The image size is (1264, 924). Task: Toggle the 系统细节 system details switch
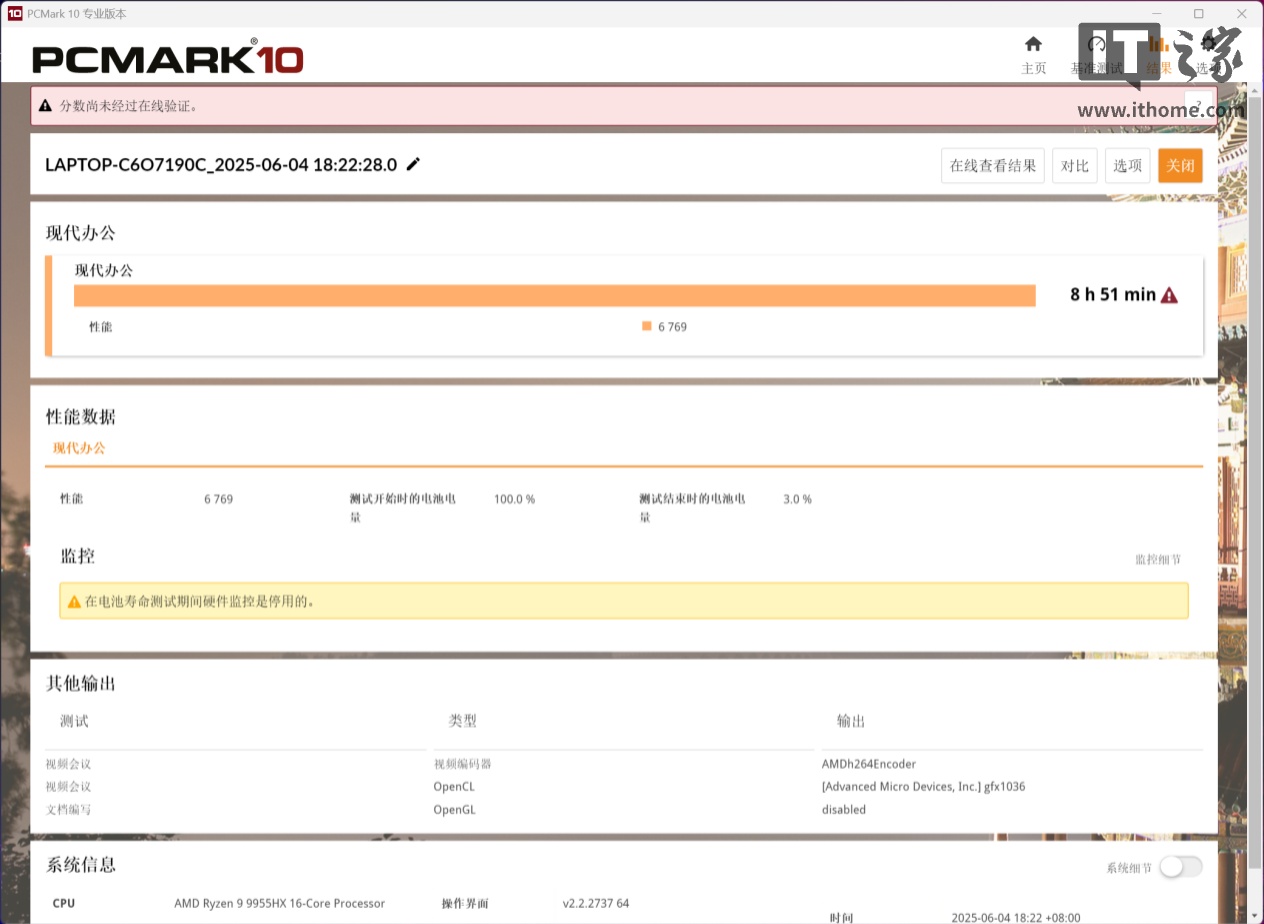point(1180,867)
